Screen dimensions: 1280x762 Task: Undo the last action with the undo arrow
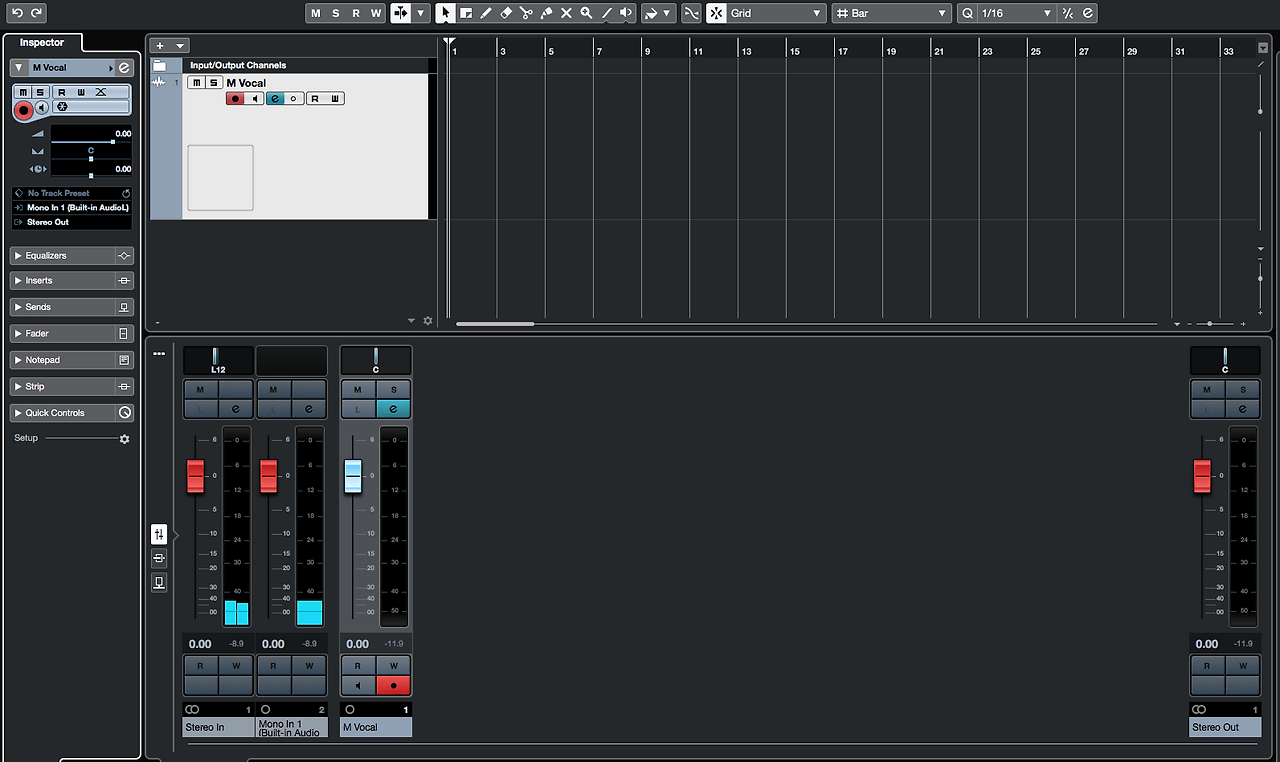[x=17, y=13]
